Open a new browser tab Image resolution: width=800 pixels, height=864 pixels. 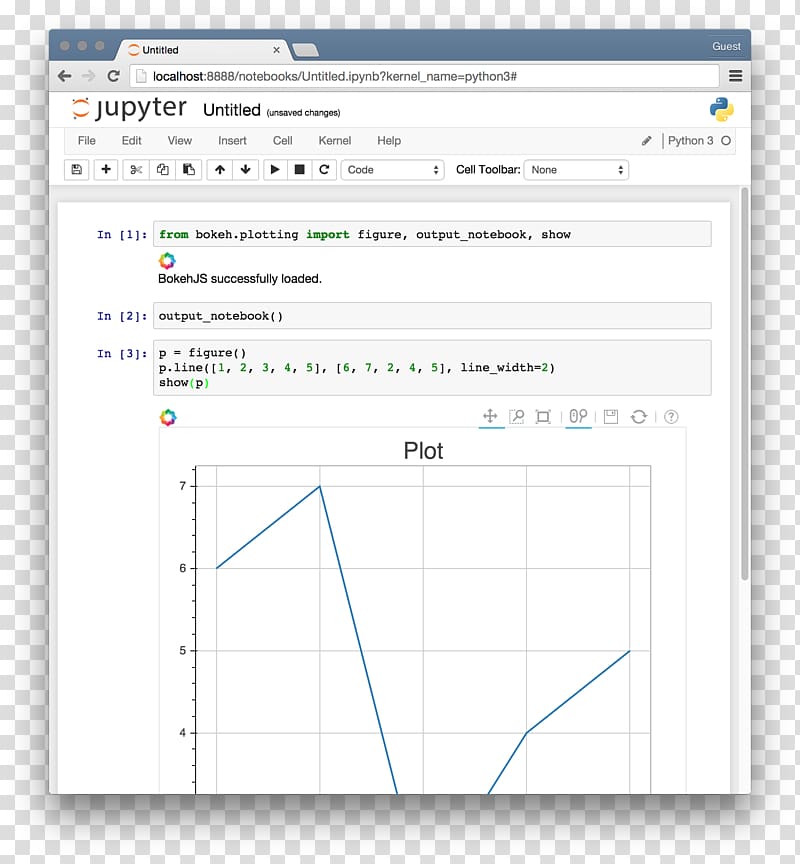pos(305,50)
